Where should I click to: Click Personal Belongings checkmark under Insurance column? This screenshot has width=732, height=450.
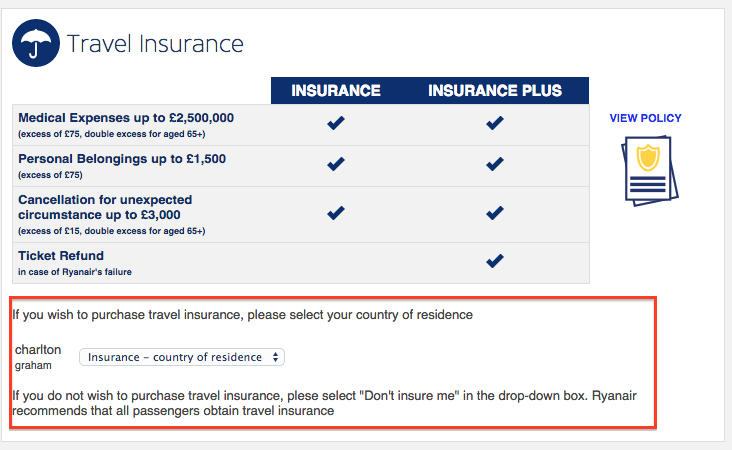pyautogui.click(x=336, y=164)
